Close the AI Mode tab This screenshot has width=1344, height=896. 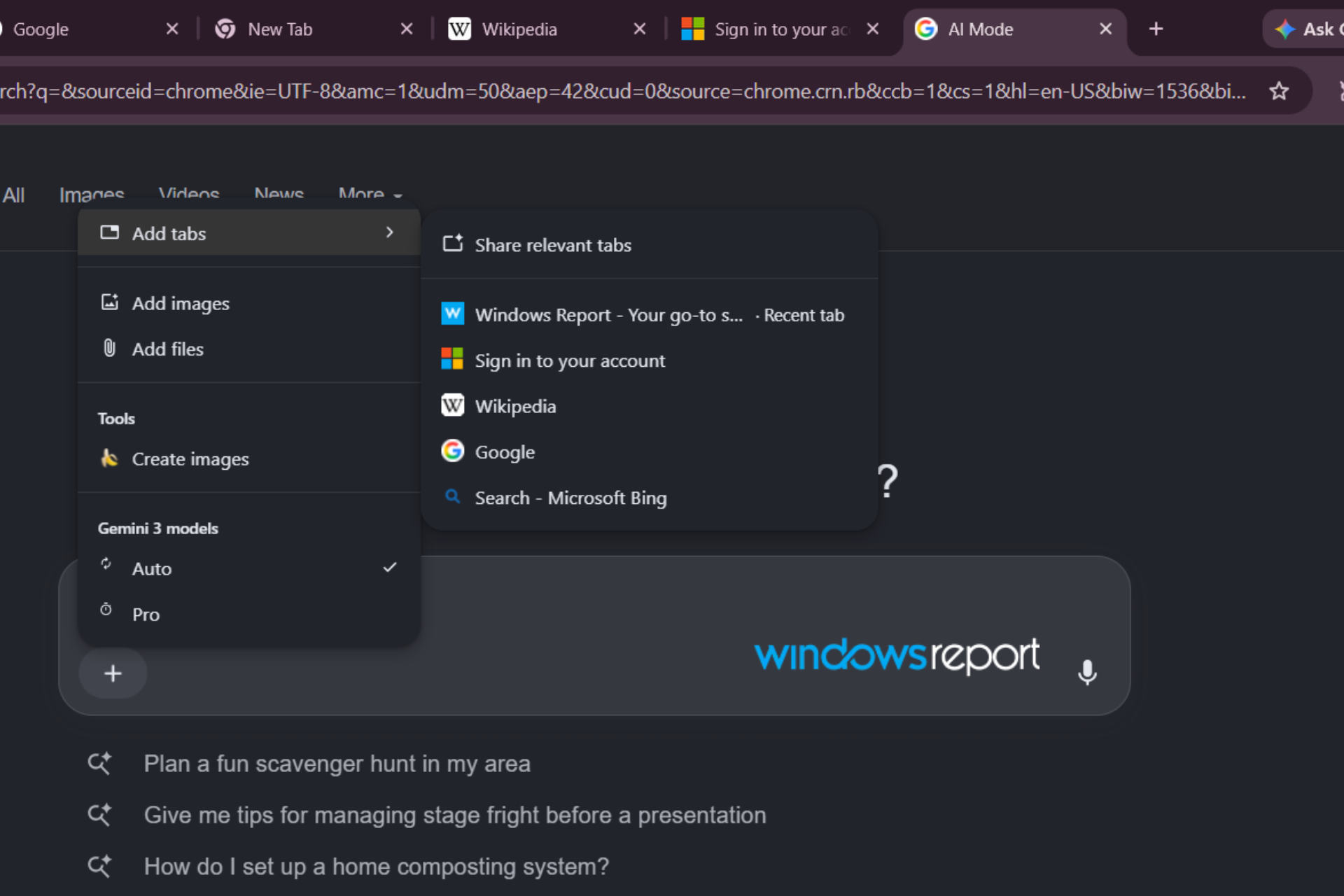click(x=1106, y=29)
